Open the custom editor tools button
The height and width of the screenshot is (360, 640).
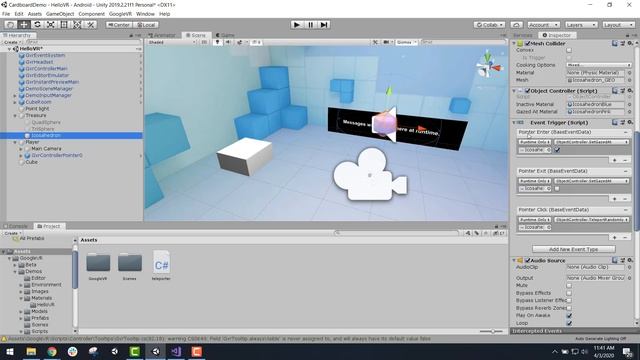click(91, 25)
